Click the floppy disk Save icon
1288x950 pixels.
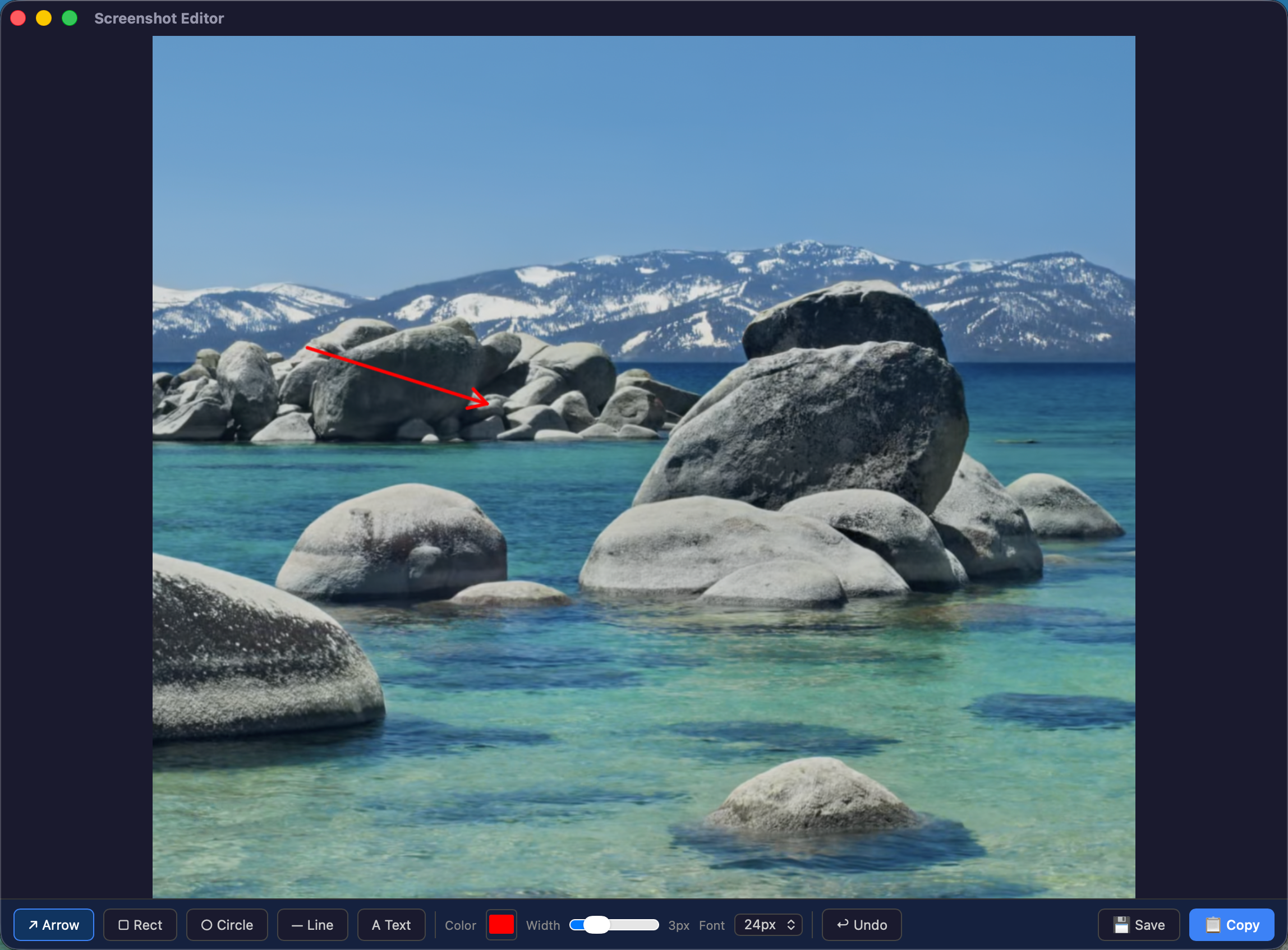pyautogui.click(x=1123, y=925)
